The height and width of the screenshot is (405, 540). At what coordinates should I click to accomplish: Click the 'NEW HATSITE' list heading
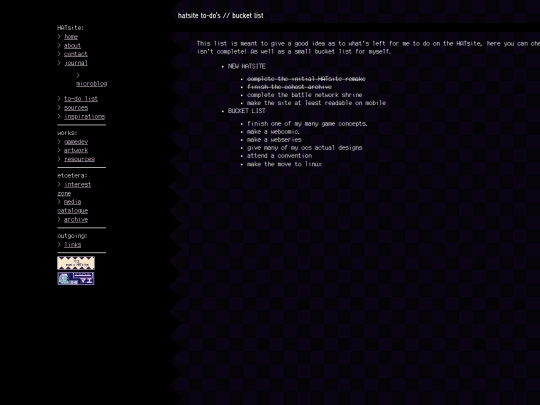pyautogui.click(x=247, y=66)
